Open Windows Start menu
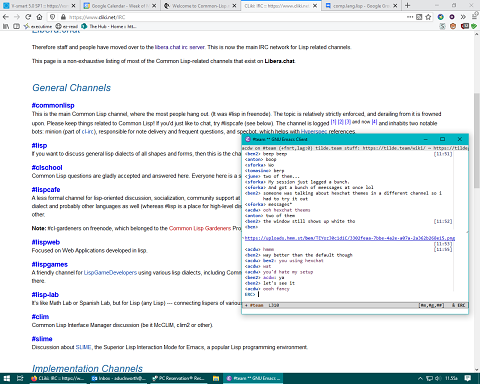 (x=7, y=378)
